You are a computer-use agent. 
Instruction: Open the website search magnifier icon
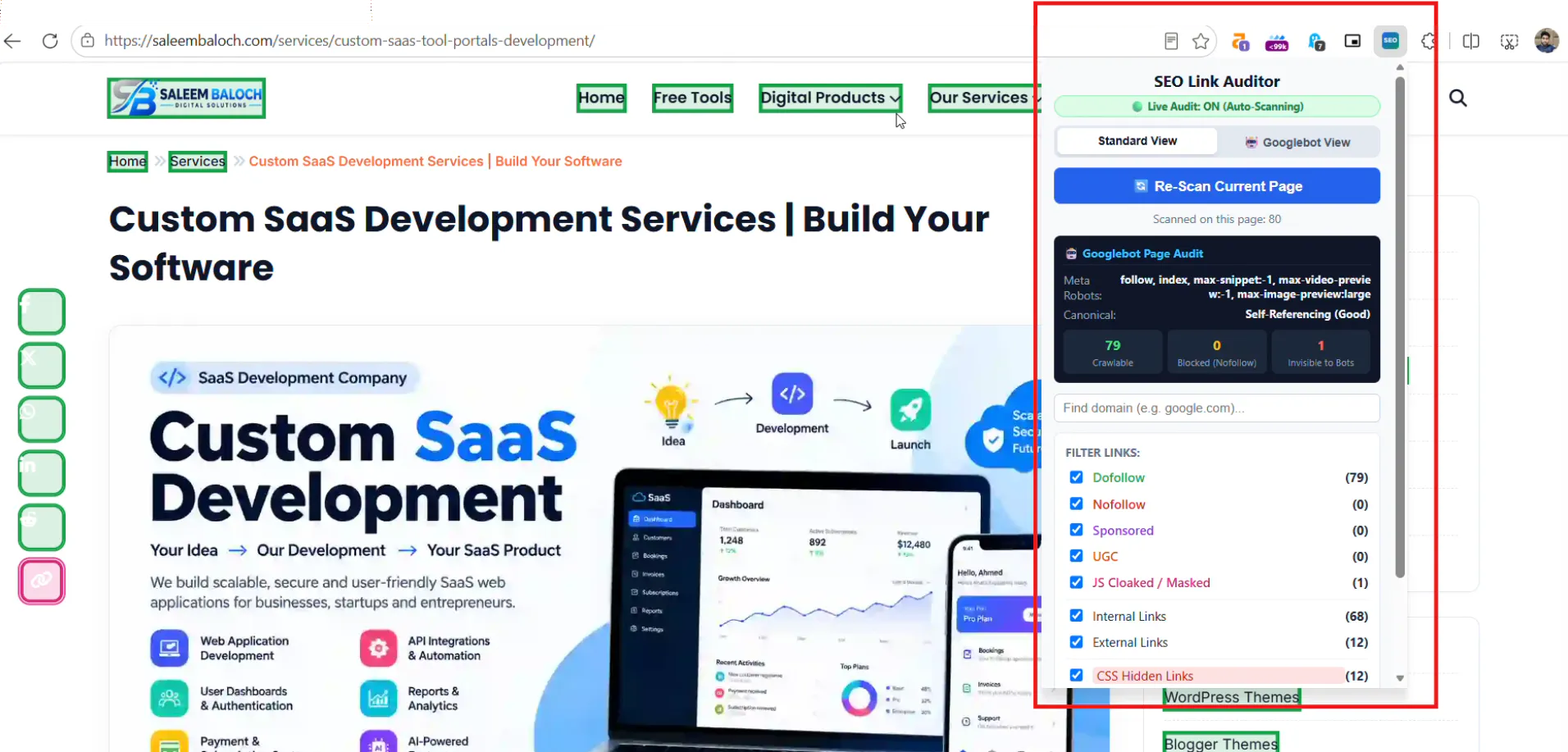pyautogui.click(x=1457, y=98)
